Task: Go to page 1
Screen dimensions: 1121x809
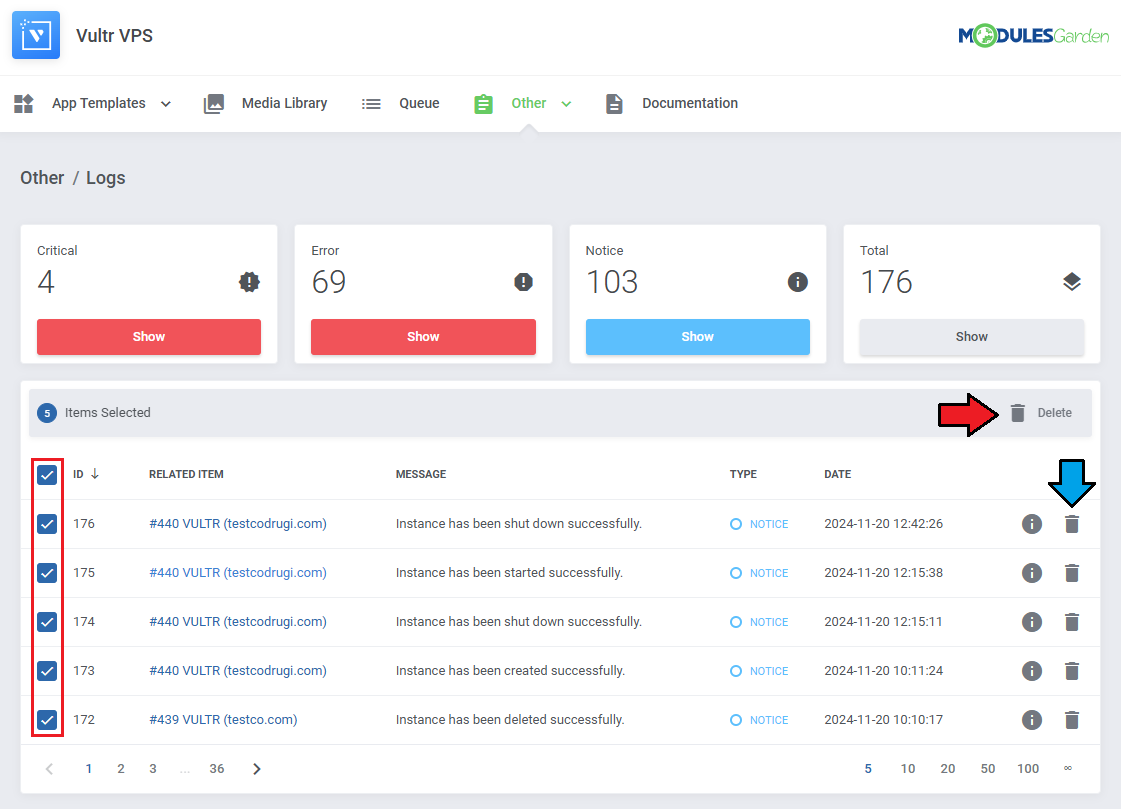Action: (x=89, y=769)
